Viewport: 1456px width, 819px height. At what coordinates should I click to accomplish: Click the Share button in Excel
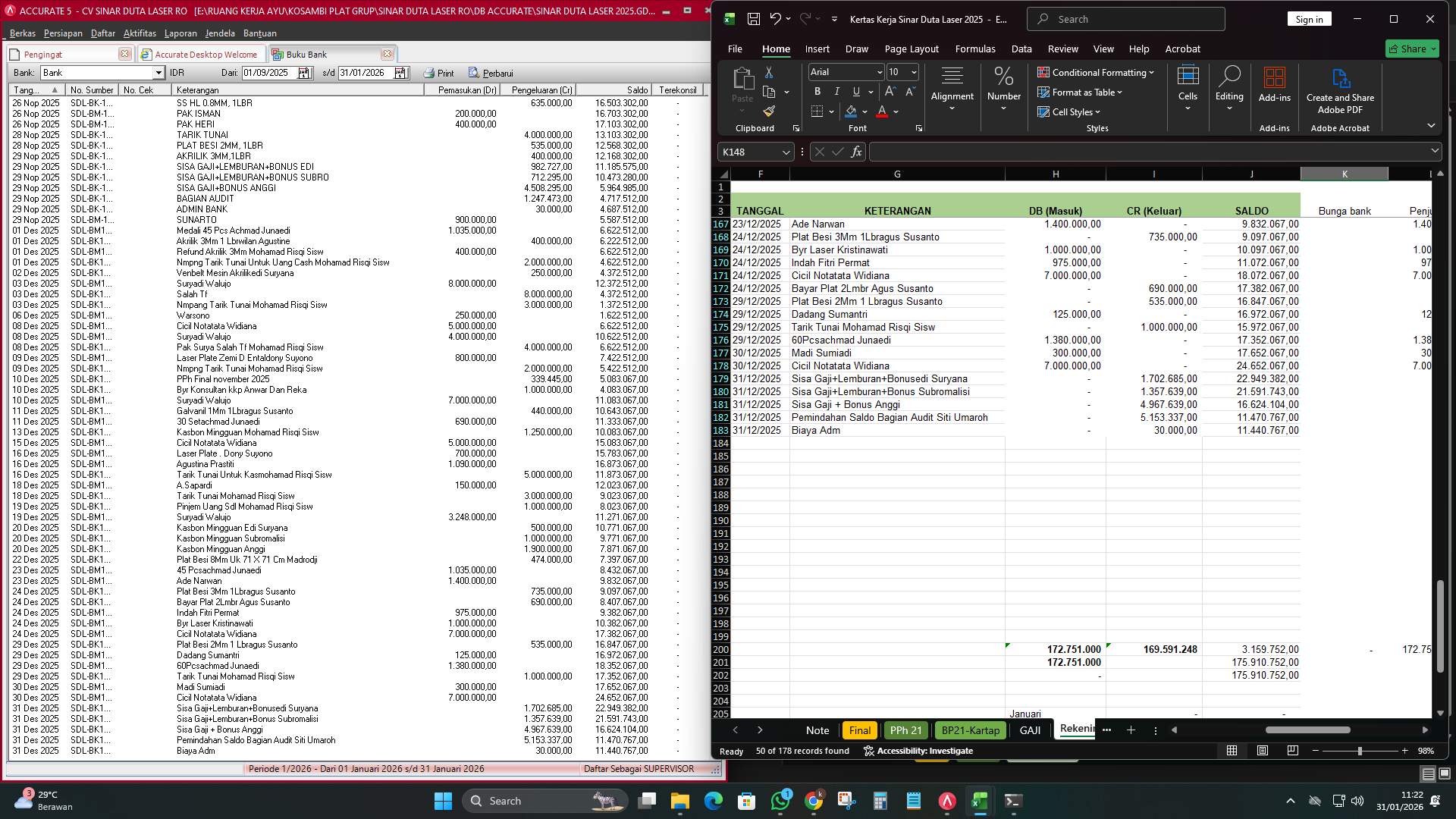[x=1411, y=49]
